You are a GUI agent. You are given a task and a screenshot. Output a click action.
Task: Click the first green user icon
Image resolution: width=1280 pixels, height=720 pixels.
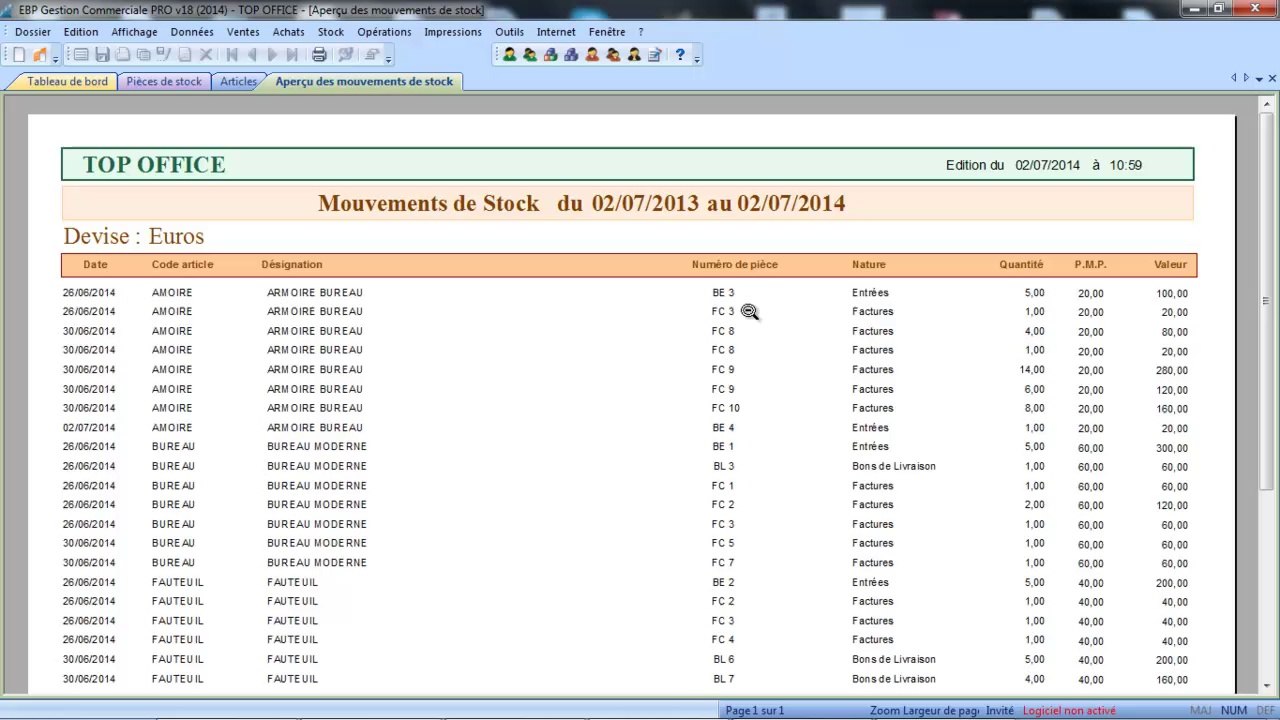coord(509,55)
